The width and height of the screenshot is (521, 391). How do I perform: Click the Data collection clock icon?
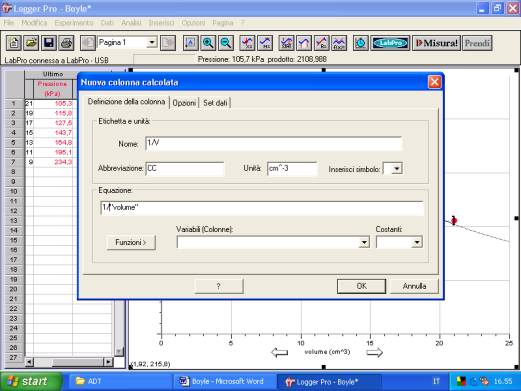tap(361, 43)
